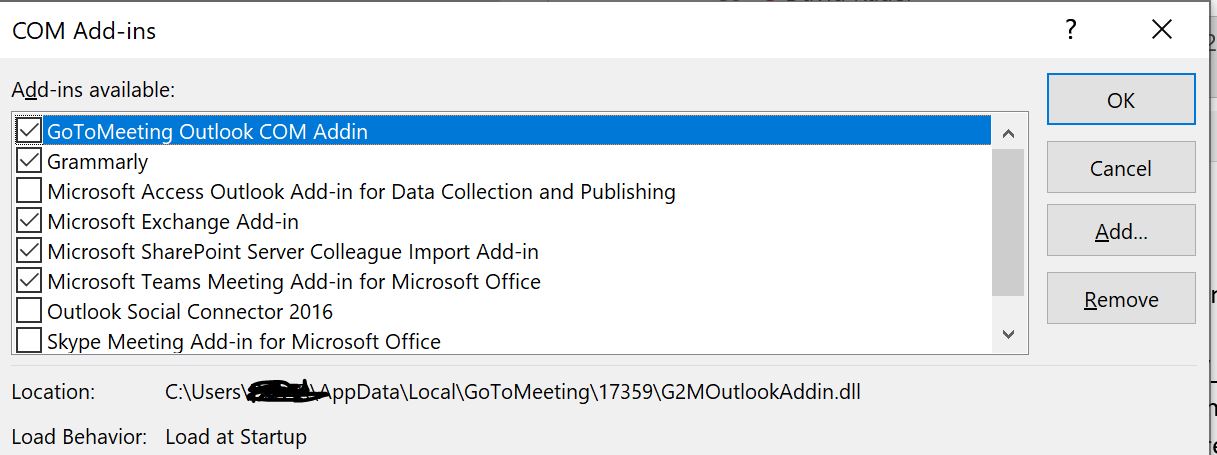Enable Microsoft Access Outlook Add-in checkbox
The height and width of the screenshot is (455, 1217).
(30, 191)
